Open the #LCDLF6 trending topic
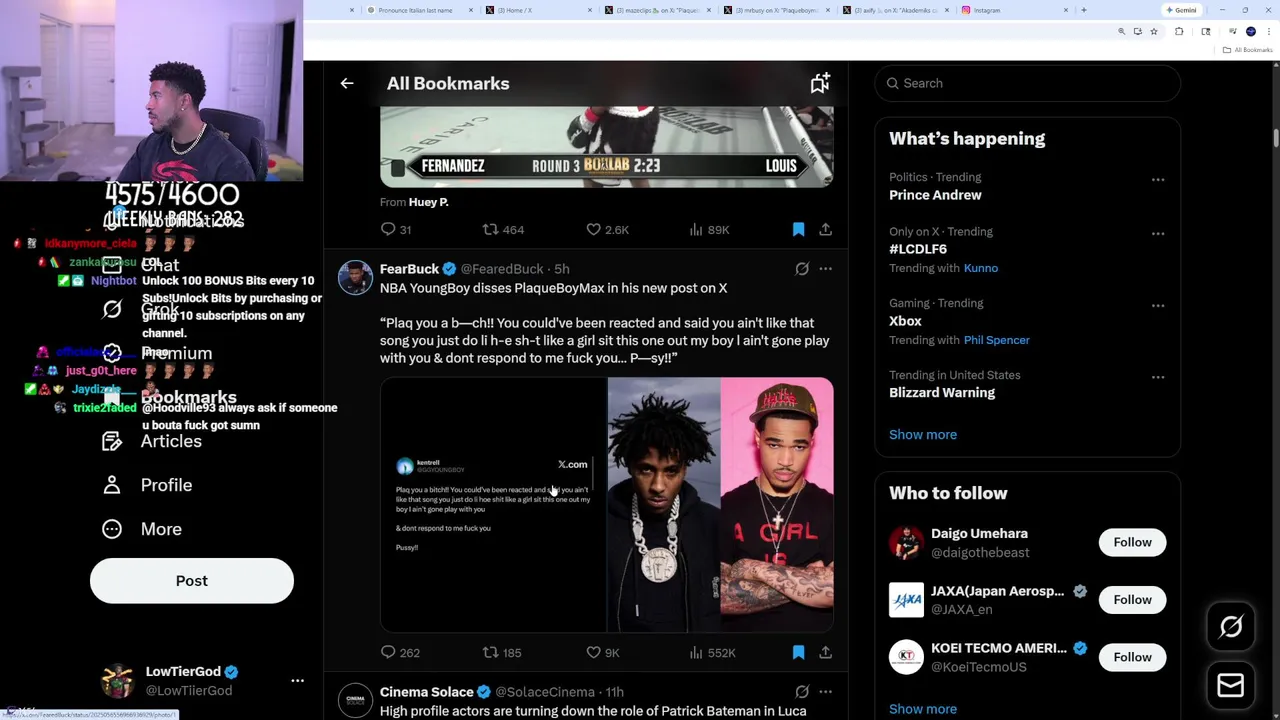The width and height of the screenshot is (1280, 720). pyautogui.click(x=918, y=249)
